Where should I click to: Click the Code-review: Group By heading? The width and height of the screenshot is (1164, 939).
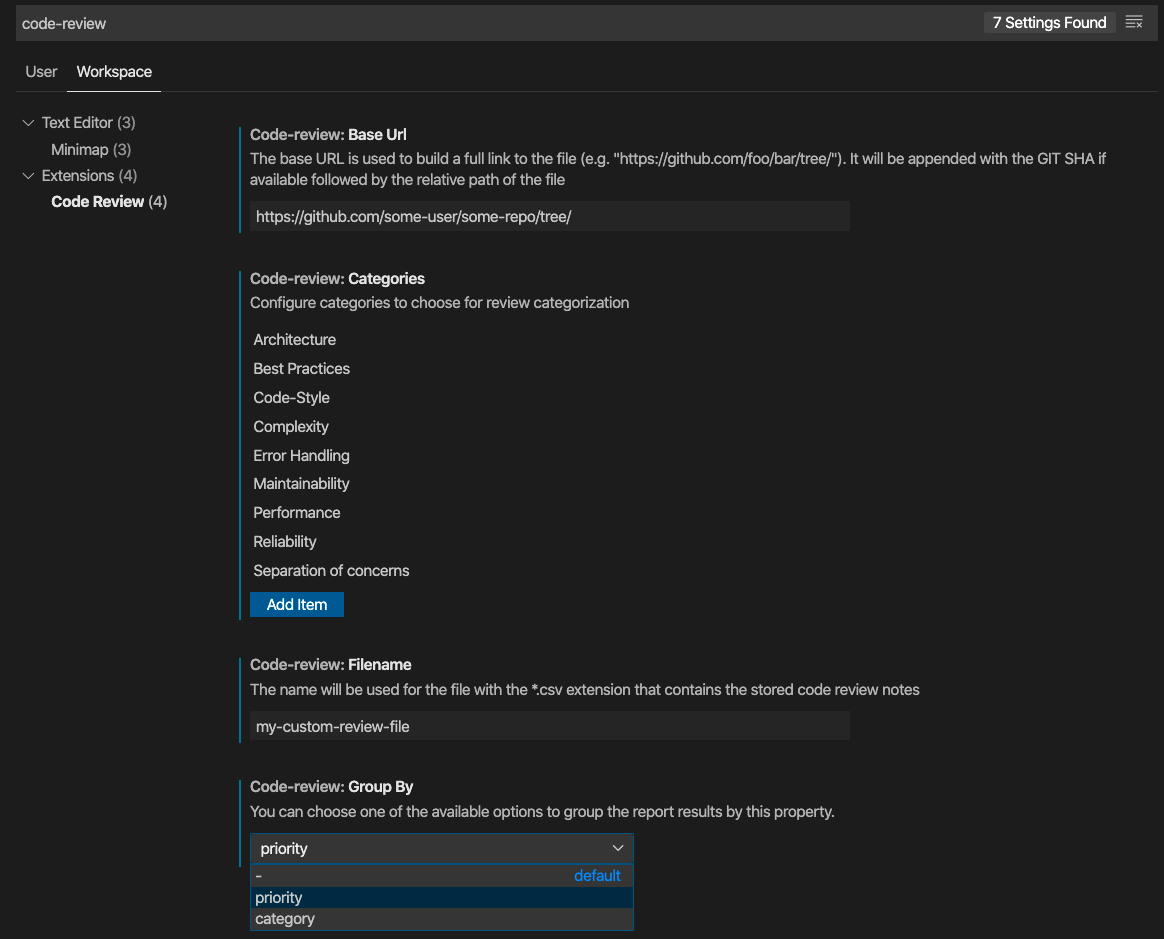(x=331, y=786)
